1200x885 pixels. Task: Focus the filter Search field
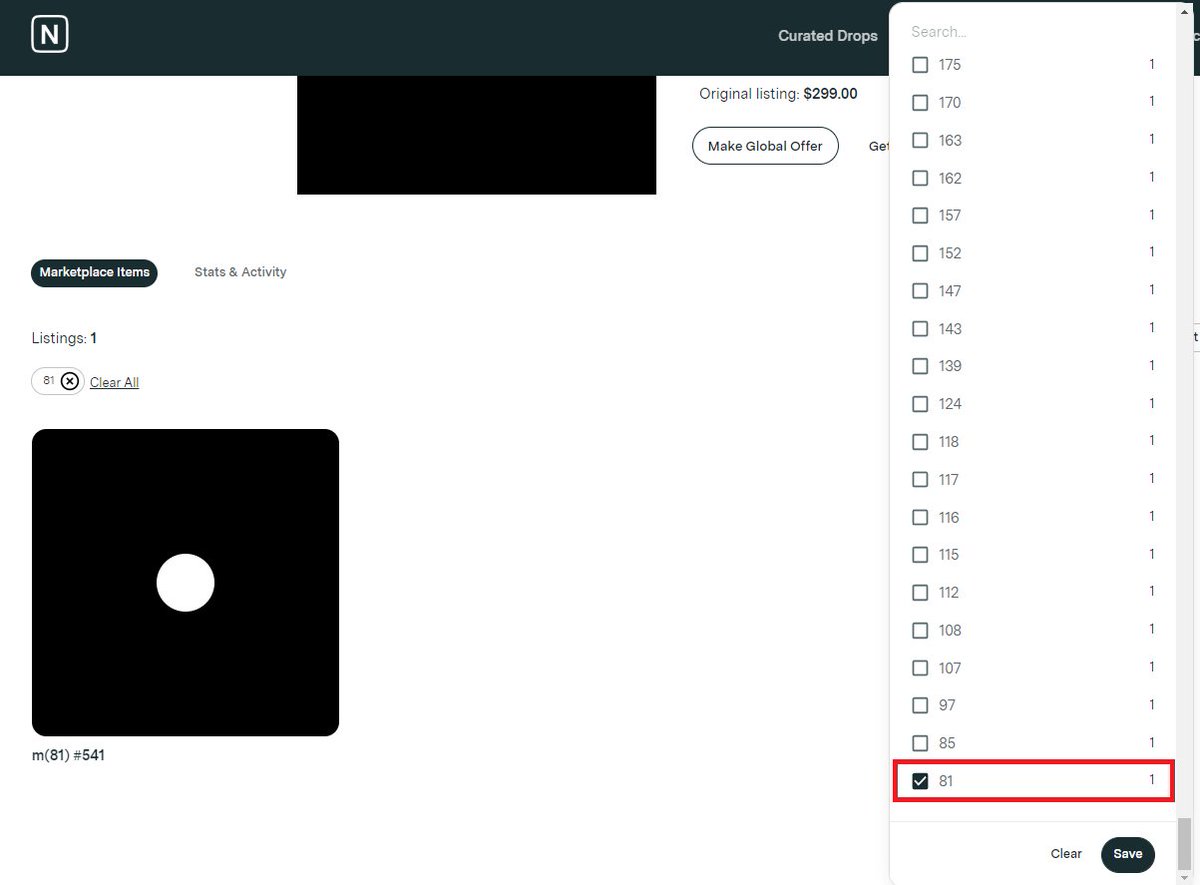(1030, 32)
